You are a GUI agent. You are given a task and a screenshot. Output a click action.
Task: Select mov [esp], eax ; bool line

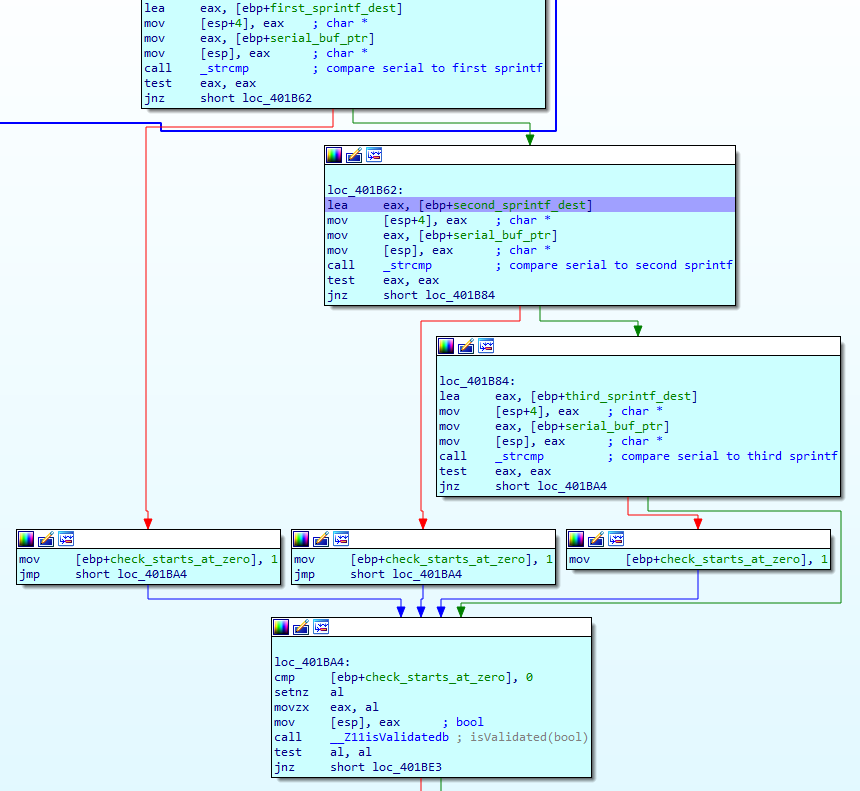click(379, 722)
